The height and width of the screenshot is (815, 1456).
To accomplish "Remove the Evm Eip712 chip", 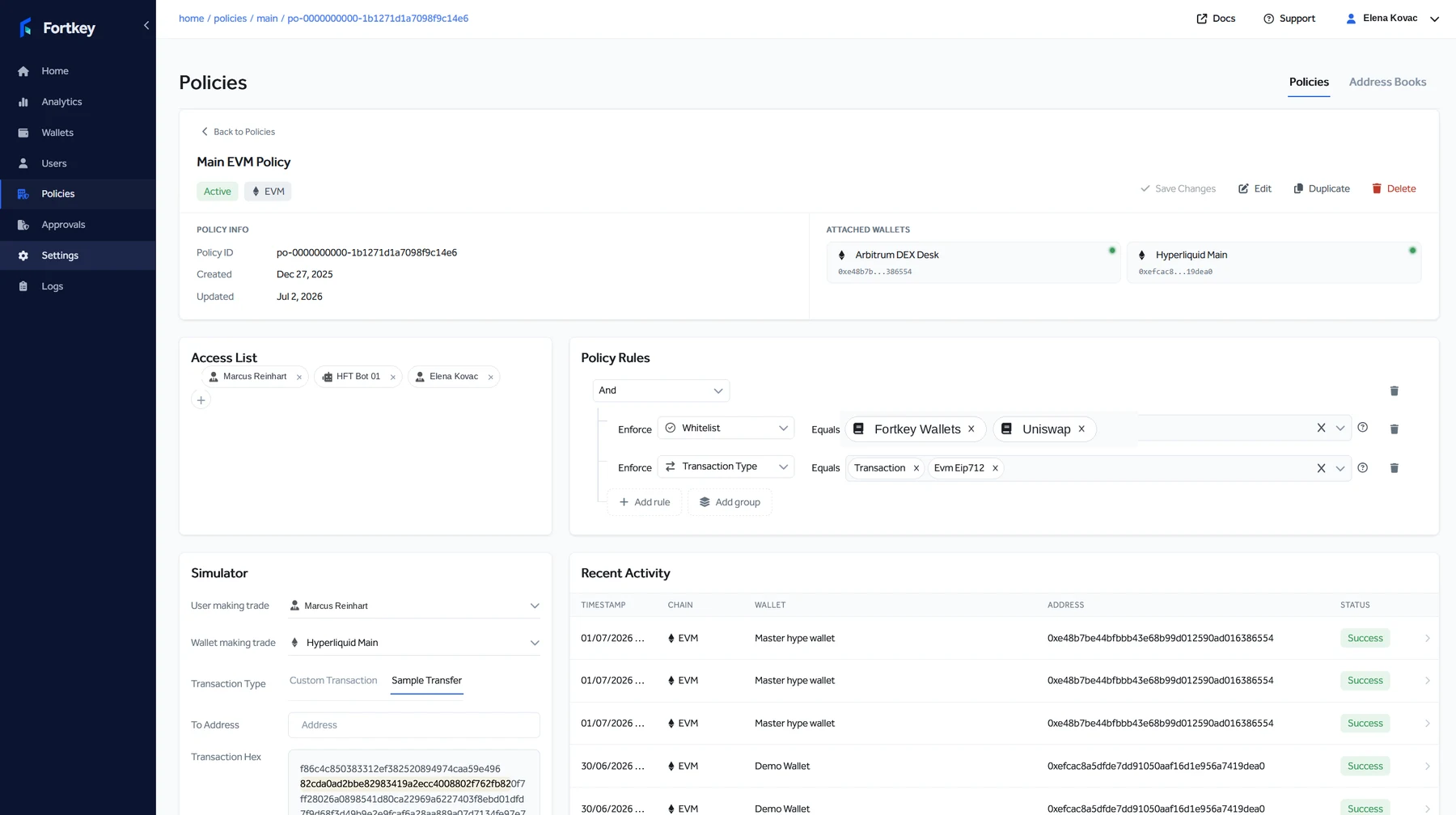I will click(x=996, y=469).
